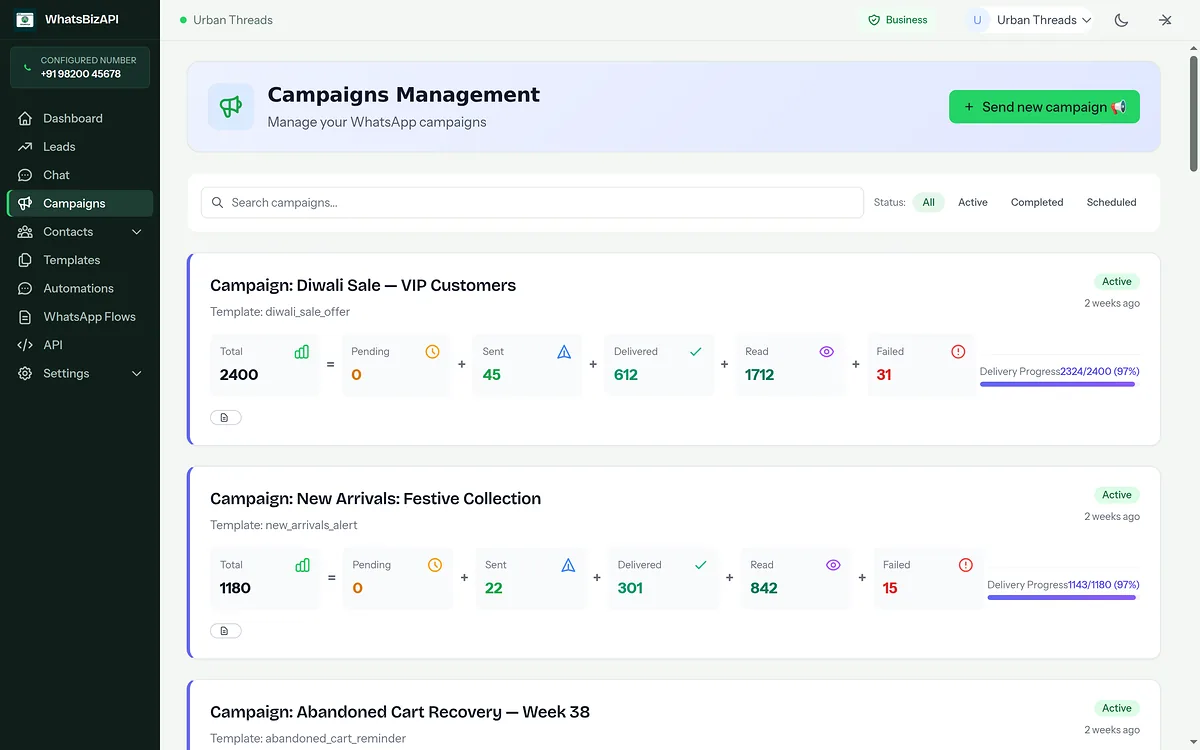Viewport: 1200px width, 750px height.
Task: Open Templates in sidebar
Action: 80,260
